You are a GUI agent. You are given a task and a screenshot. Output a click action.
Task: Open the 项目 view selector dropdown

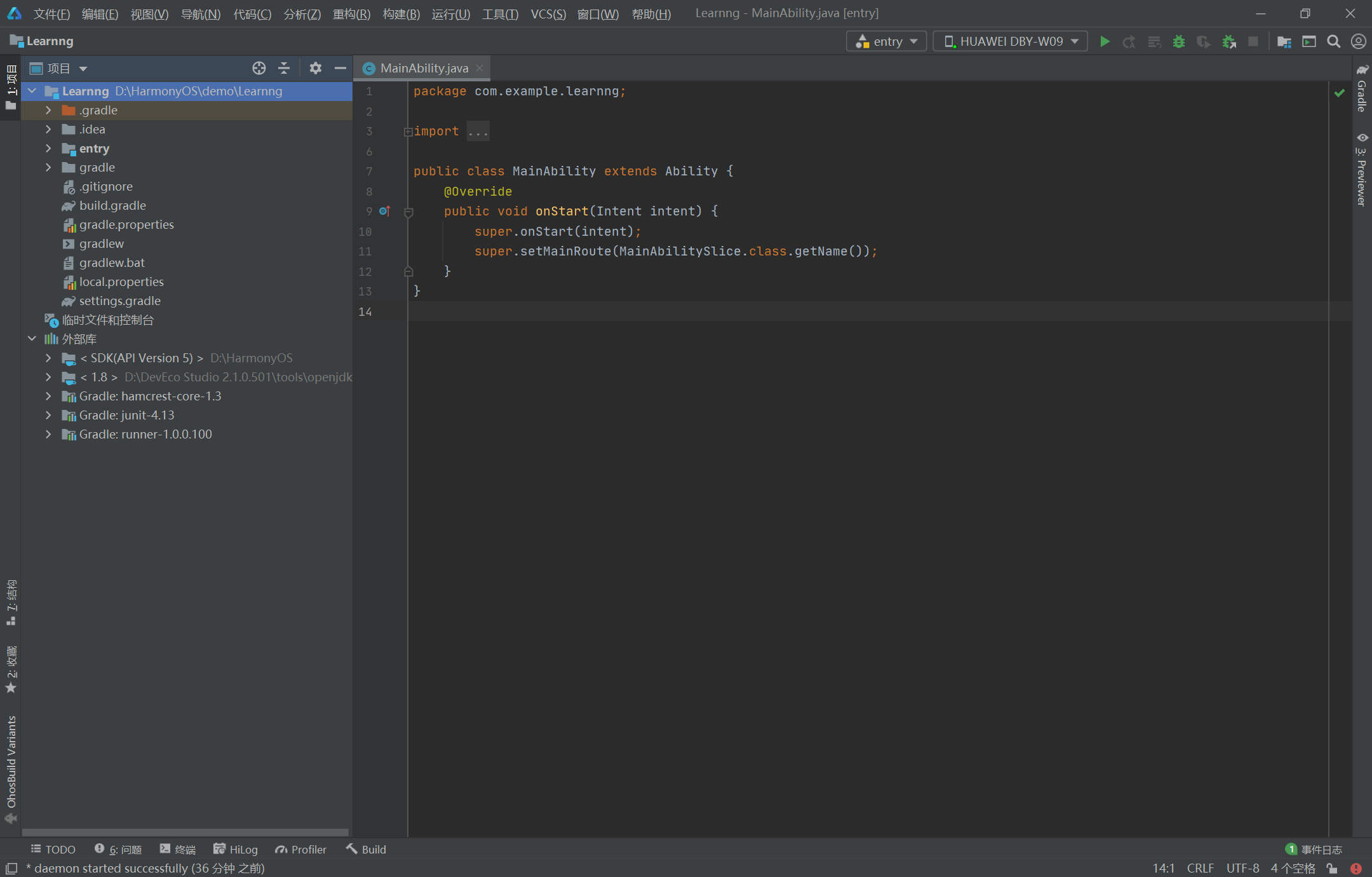coord(58,68)
